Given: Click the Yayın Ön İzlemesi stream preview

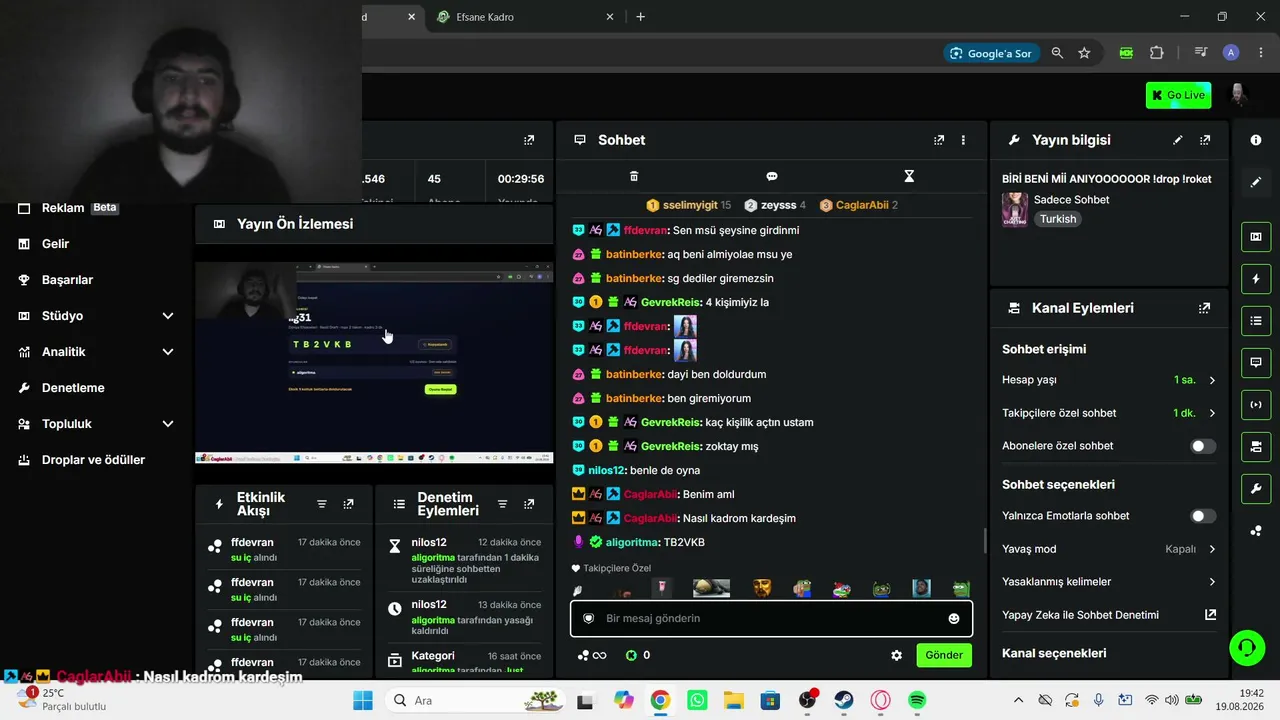Looking at the screenshot, I should (374, 362).
